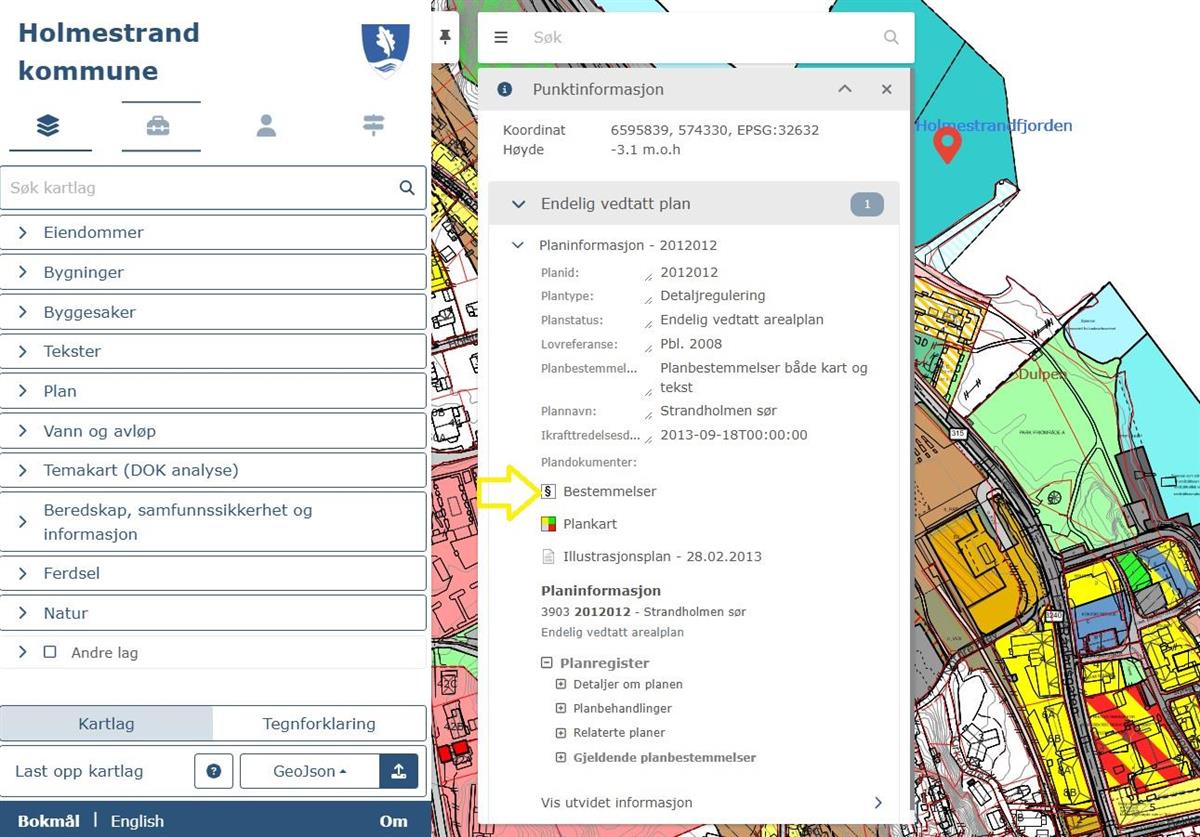Open the layers stack icon tab
The height and width of the screenshot is (837, 1200).
[x=48, y=126]
